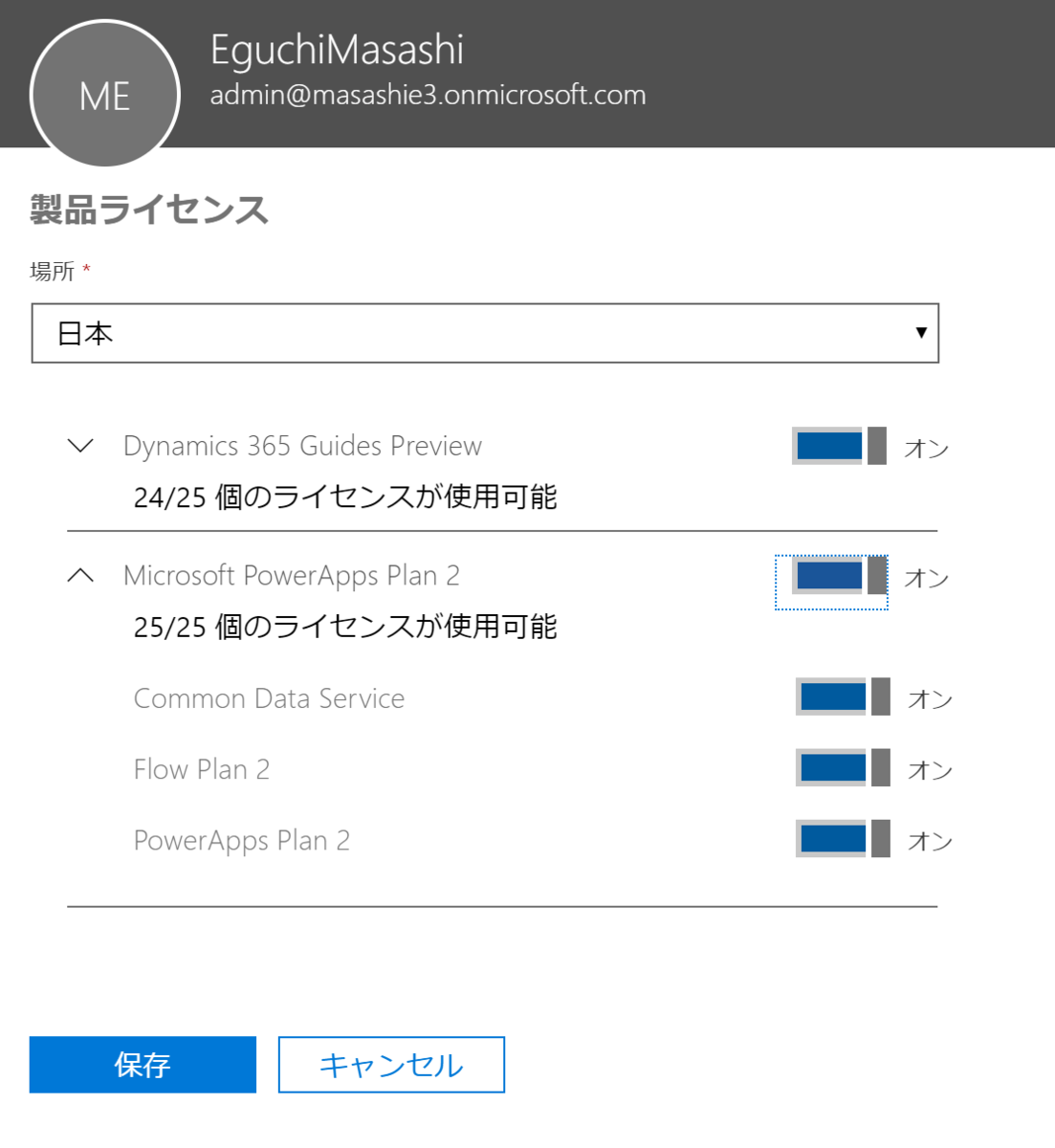Expand the Dynamics 365 Guides Preview section

click(x=80, y=445)
